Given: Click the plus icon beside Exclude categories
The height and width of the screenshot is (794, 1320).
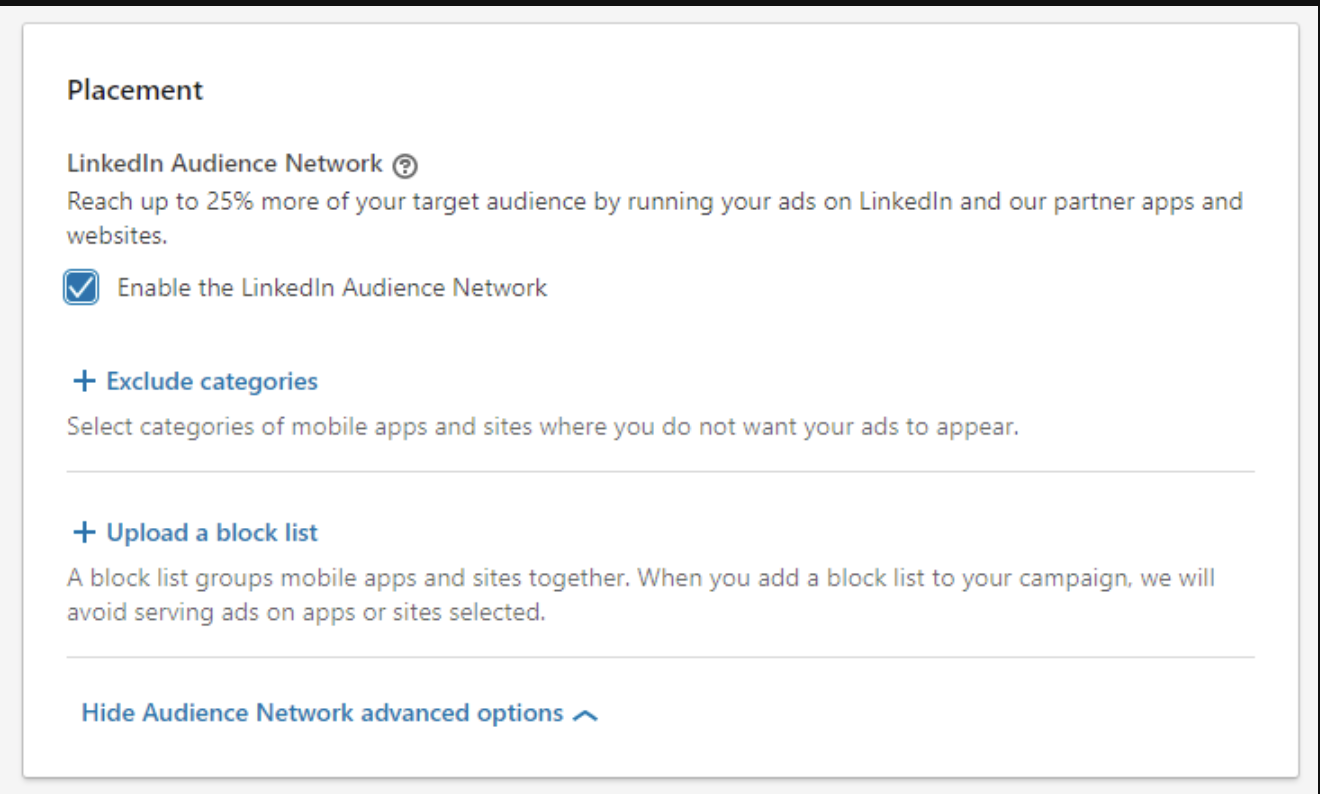Looking at the screenshot, I should [85, 381].
